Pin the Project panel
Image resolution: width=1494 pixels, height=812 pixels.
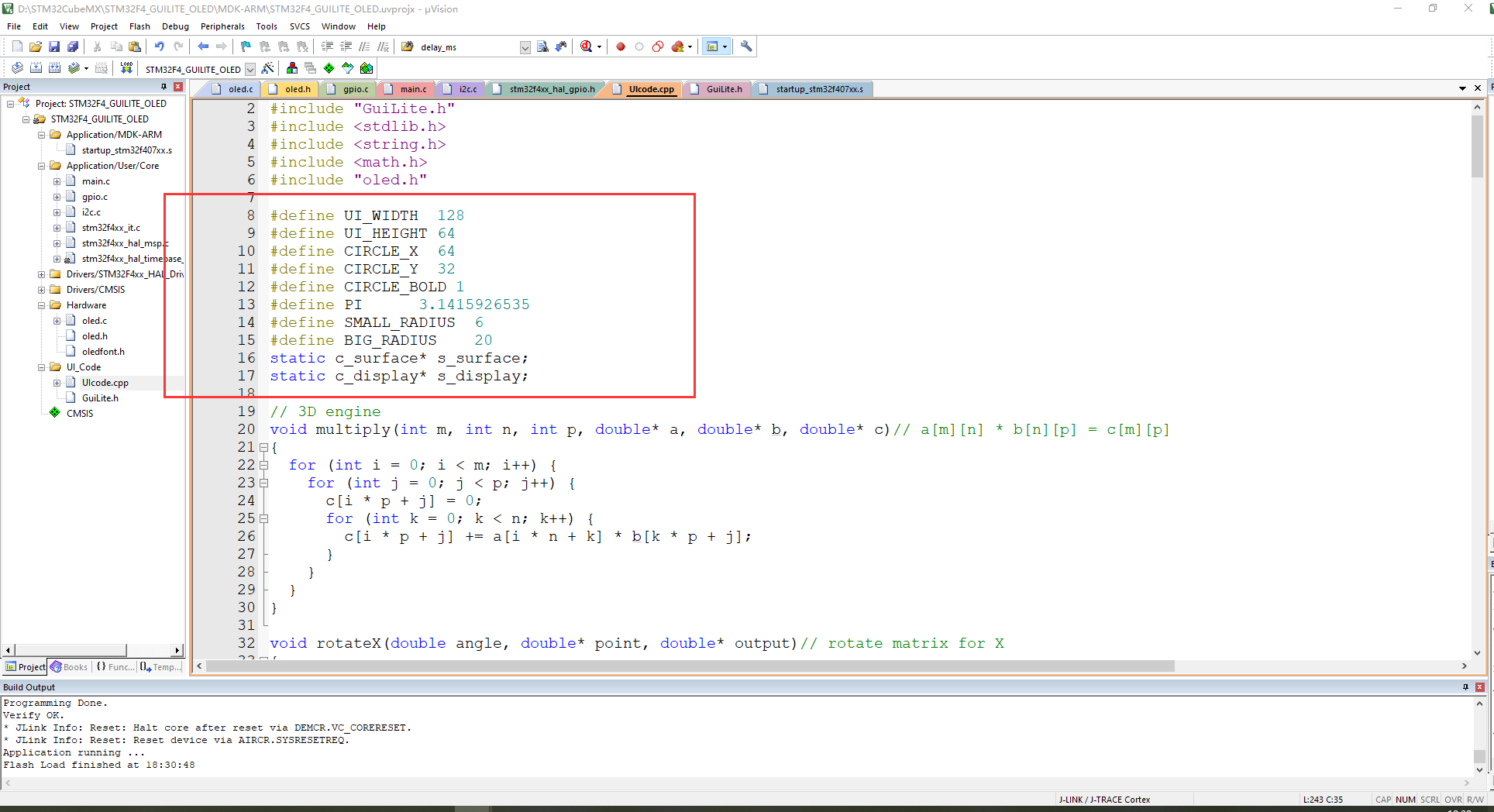[164, 86]
